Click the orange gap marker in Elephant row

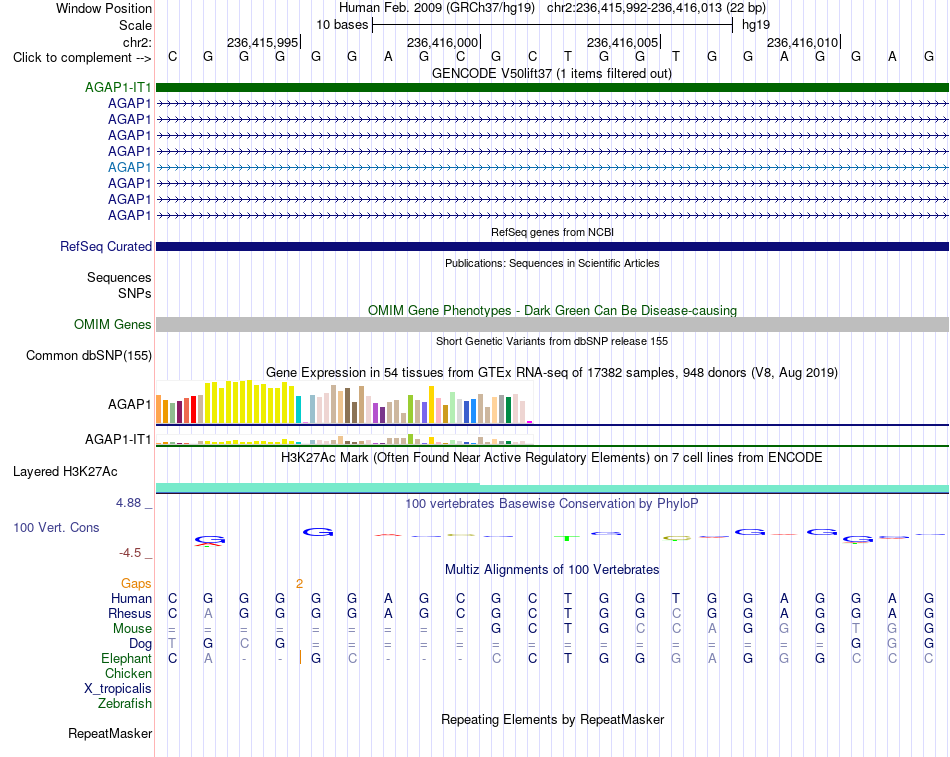tap(300, 658)
